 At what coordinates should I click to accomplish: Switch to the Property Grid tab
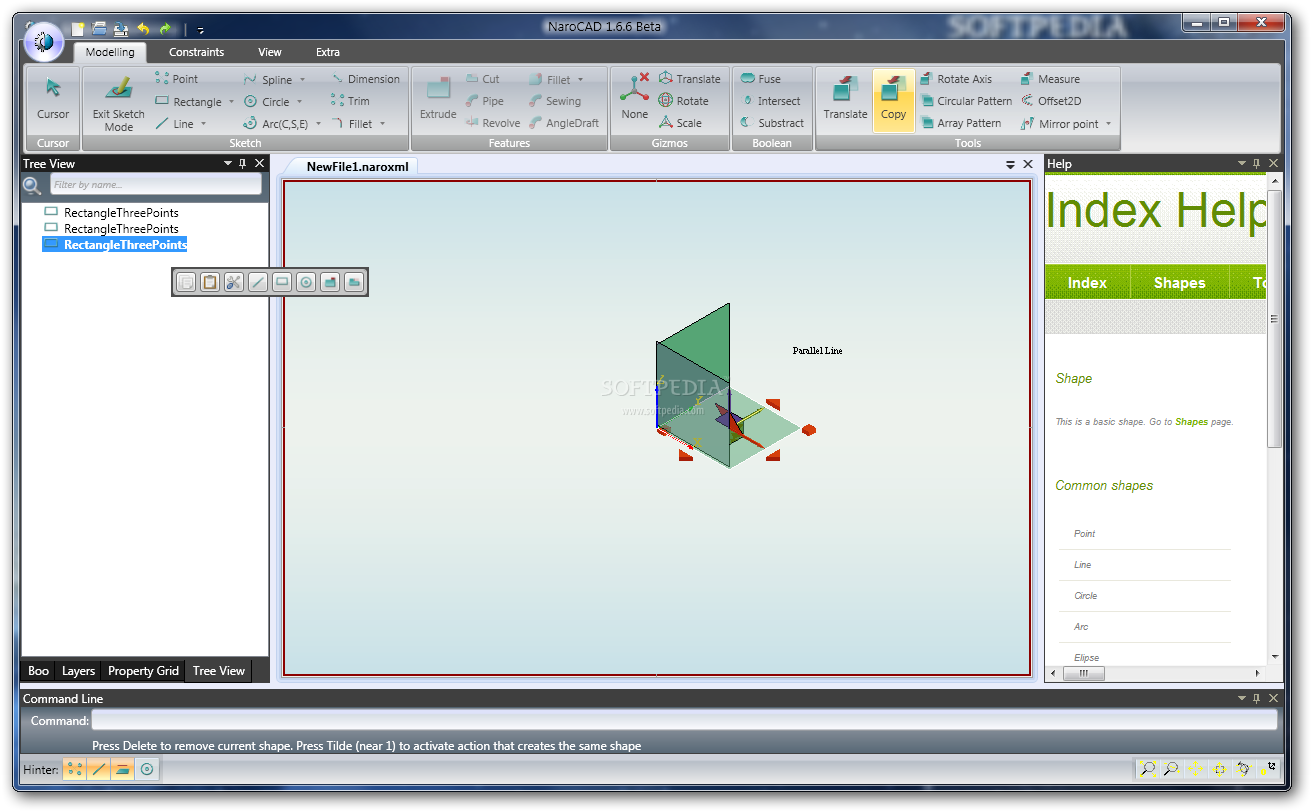tap(143, 671)
